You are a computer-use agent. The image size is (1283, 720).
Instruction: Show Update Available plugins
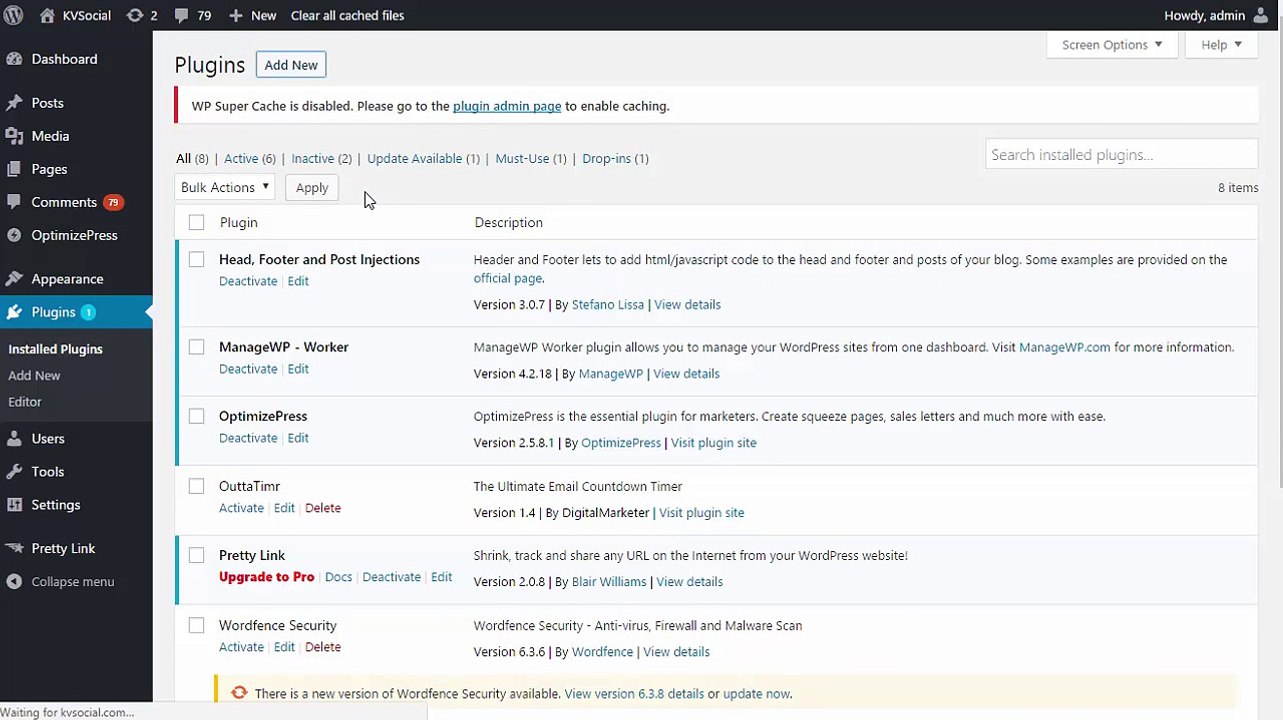pyautogui.click(x=423, y=158)
